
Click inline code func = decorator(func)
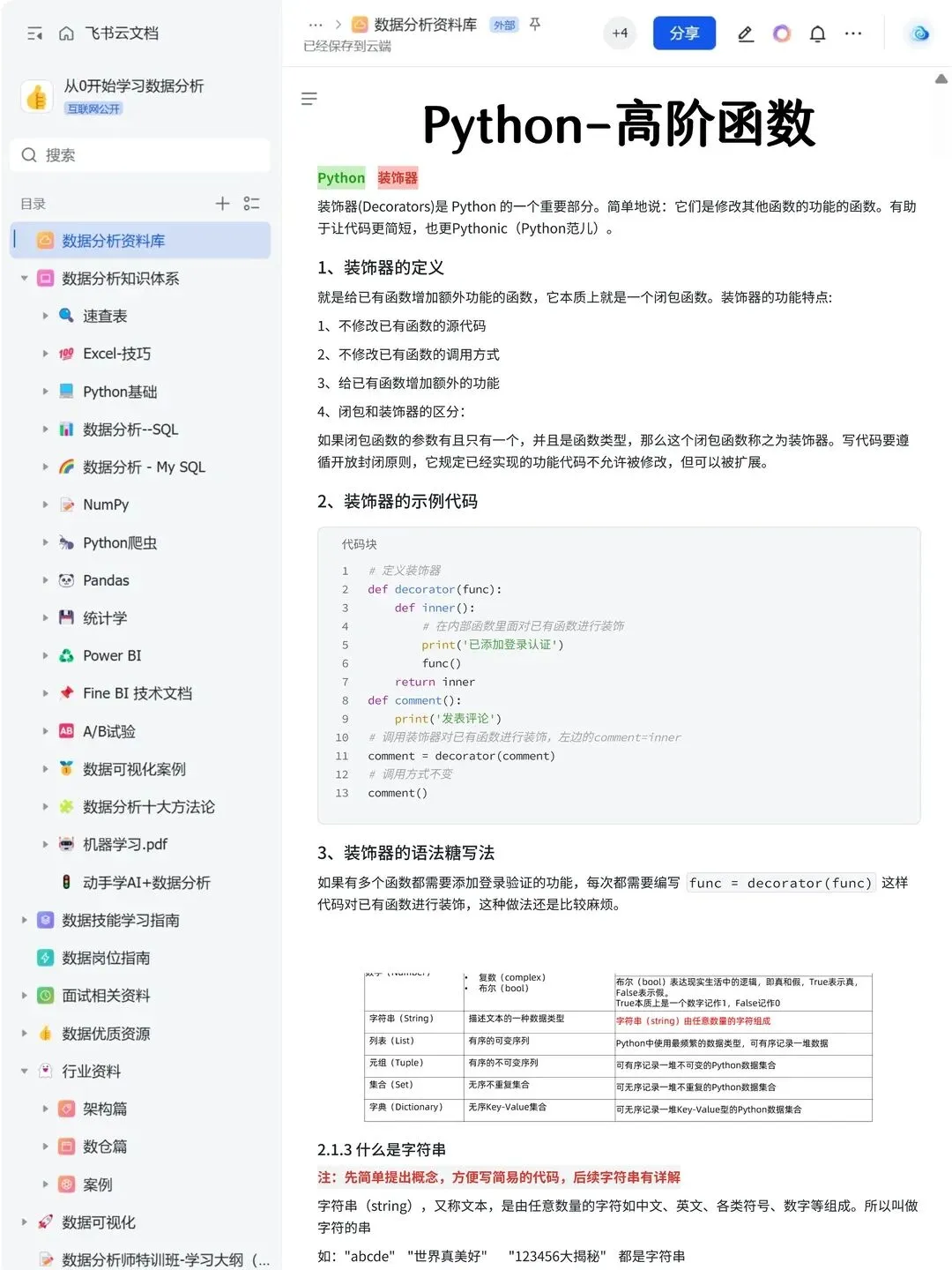[x=781, y=883]
